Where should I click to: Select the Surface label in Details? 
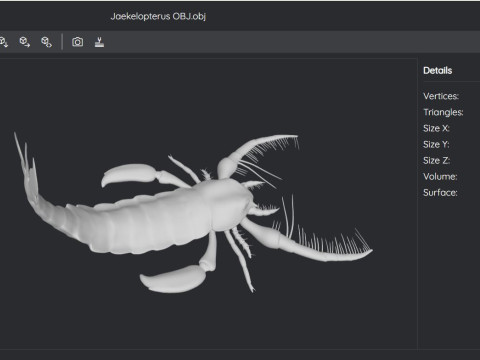click(440, 192)
